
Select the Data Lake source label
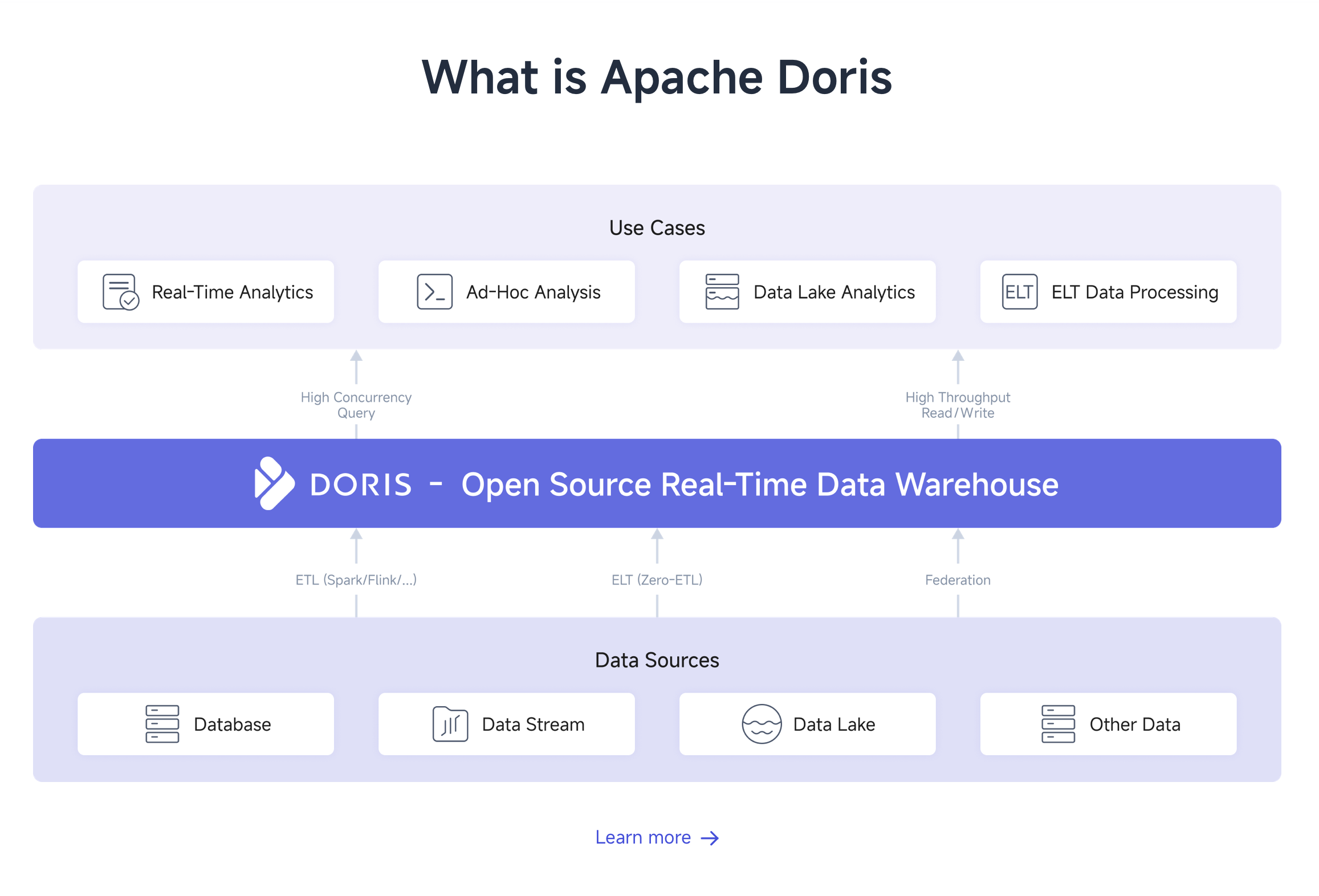tap(834, 724)
